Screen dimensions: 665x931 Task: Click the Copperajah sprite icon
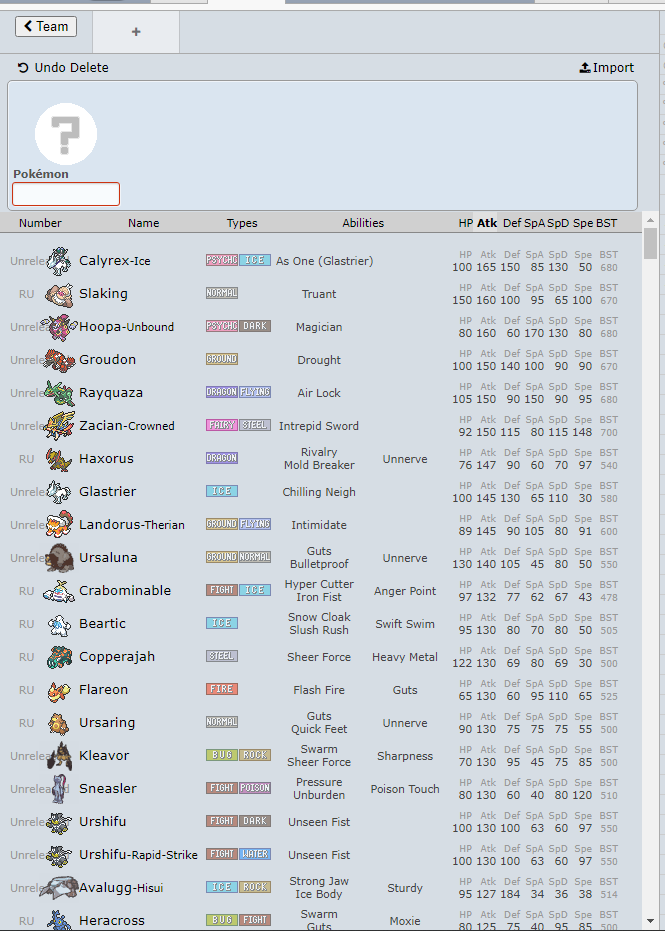[59, 657]
